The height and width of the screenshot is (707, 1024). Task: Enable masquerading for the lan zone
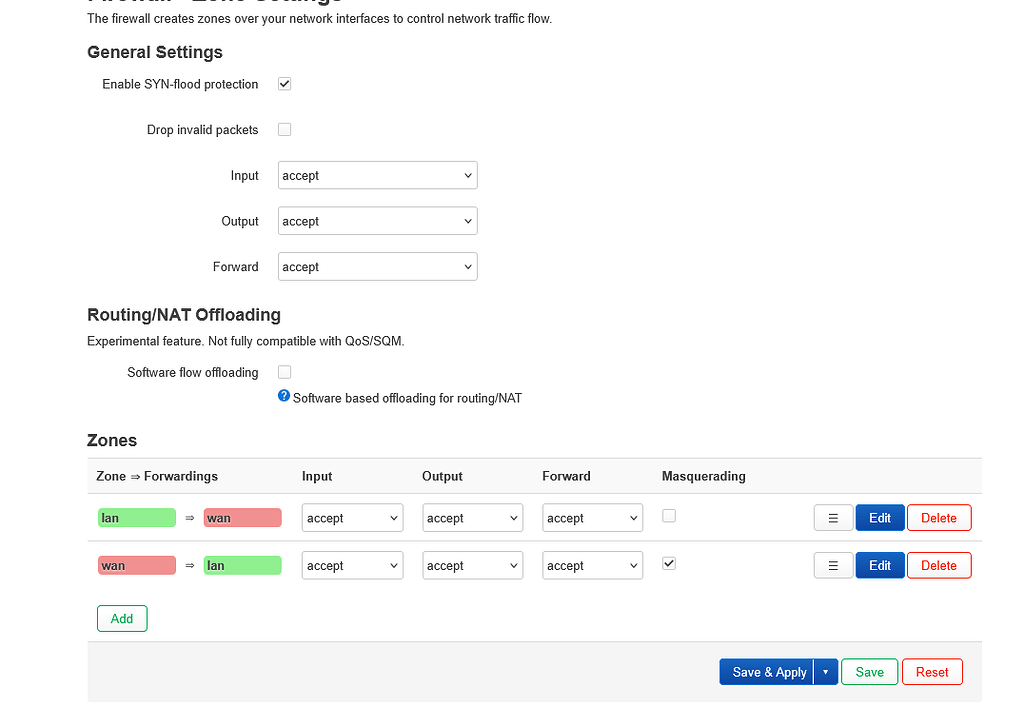(668, 515)
